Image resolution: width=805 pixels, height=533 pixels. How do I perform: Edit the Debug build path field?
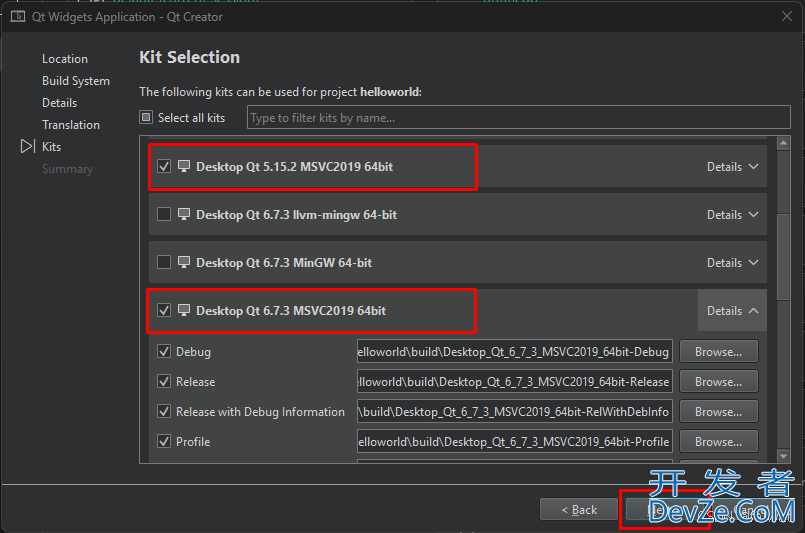514,352
